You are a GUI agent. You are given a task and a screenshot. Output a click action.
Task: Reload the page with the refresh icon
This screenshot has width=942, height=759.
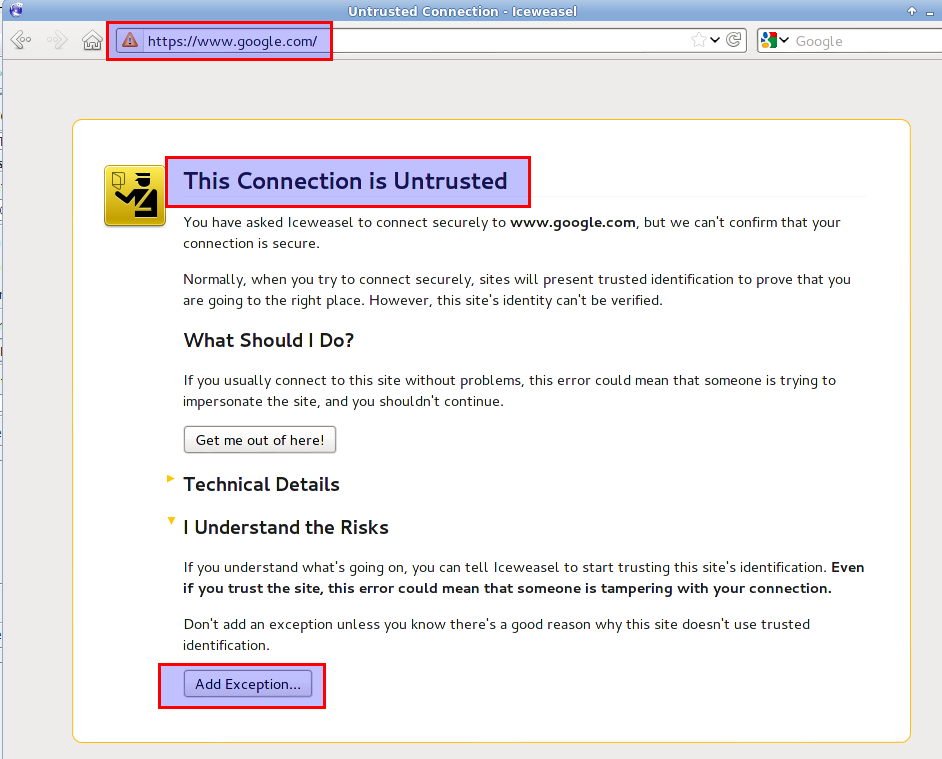pyautogui.click(x=734, y=40)
